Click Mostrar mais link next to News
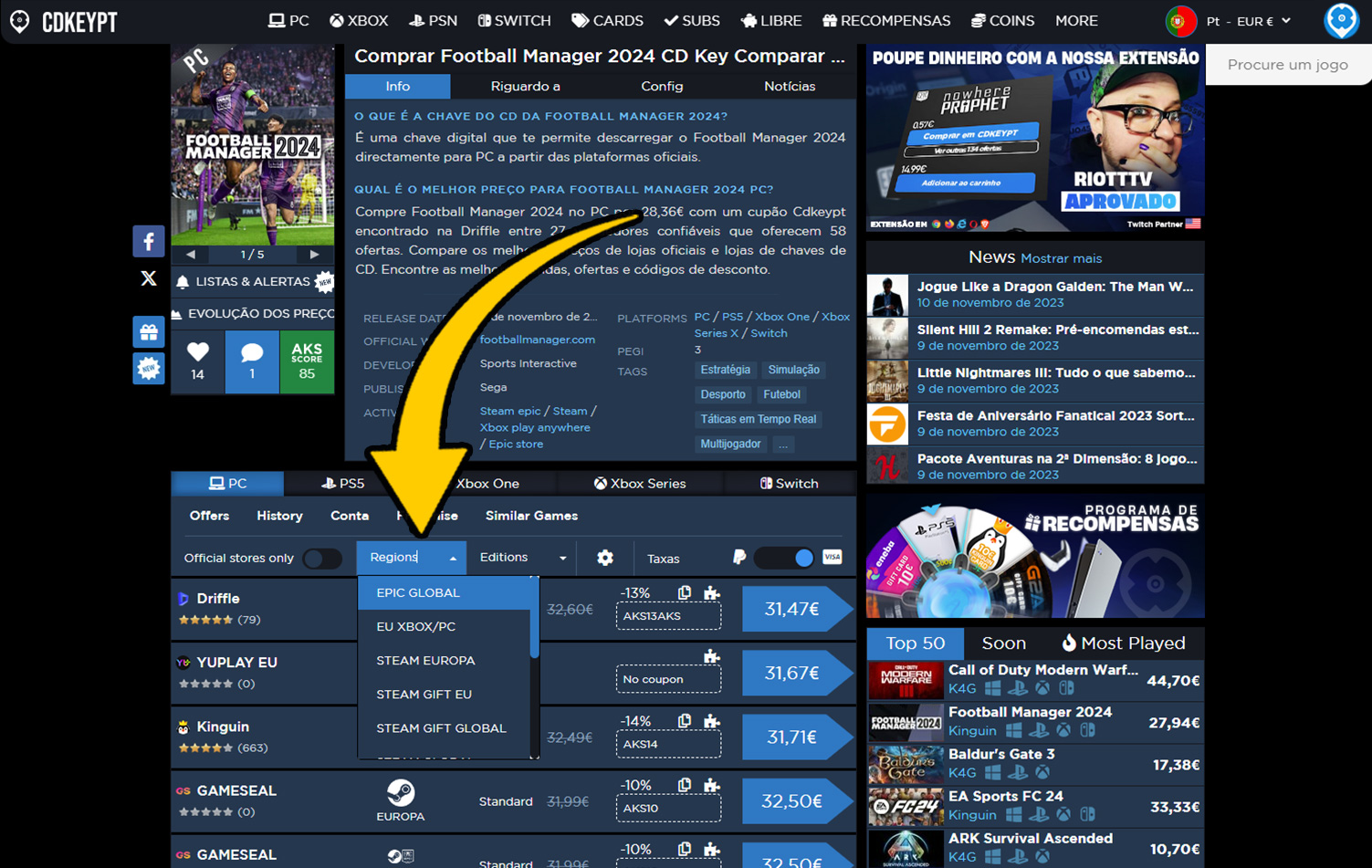 [1061, 258]
